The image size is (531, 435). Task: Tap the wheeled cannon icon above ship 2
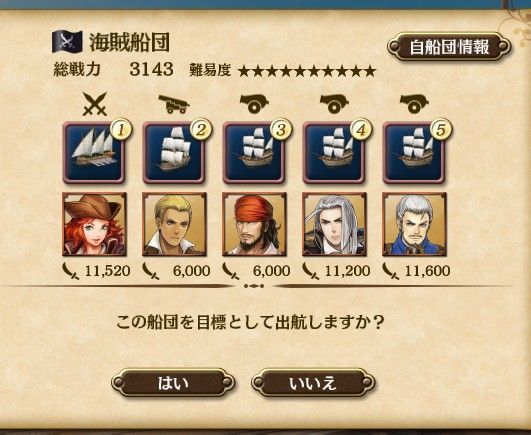(x=174, y=104)
